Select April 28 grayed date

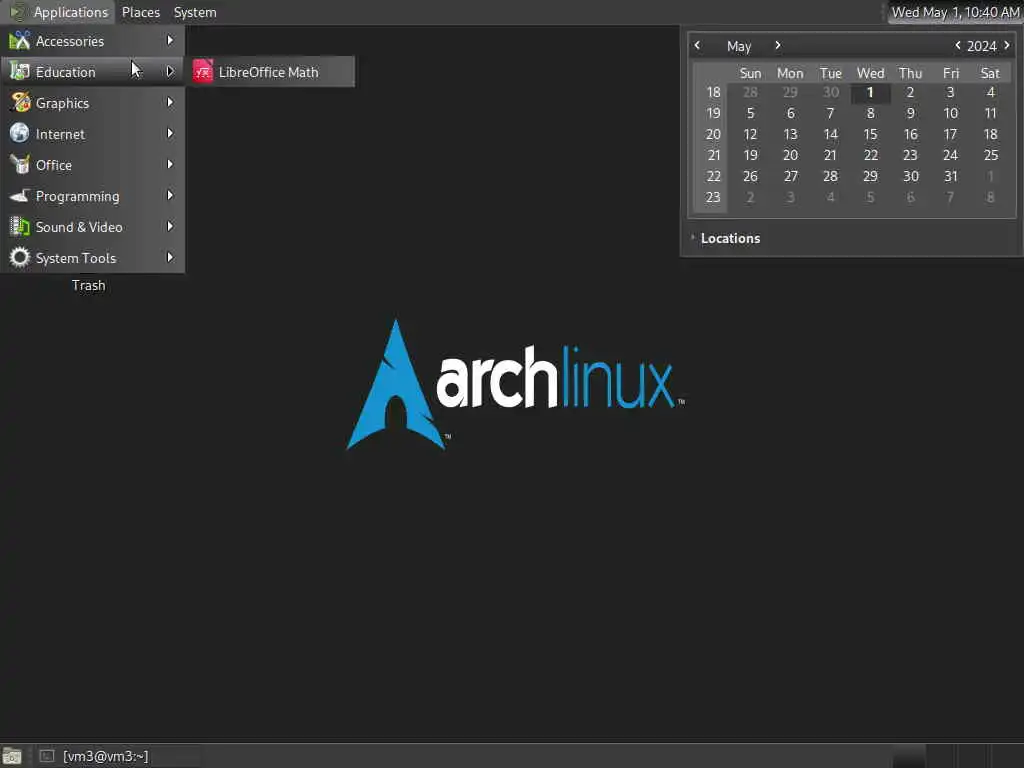point(750,93)
